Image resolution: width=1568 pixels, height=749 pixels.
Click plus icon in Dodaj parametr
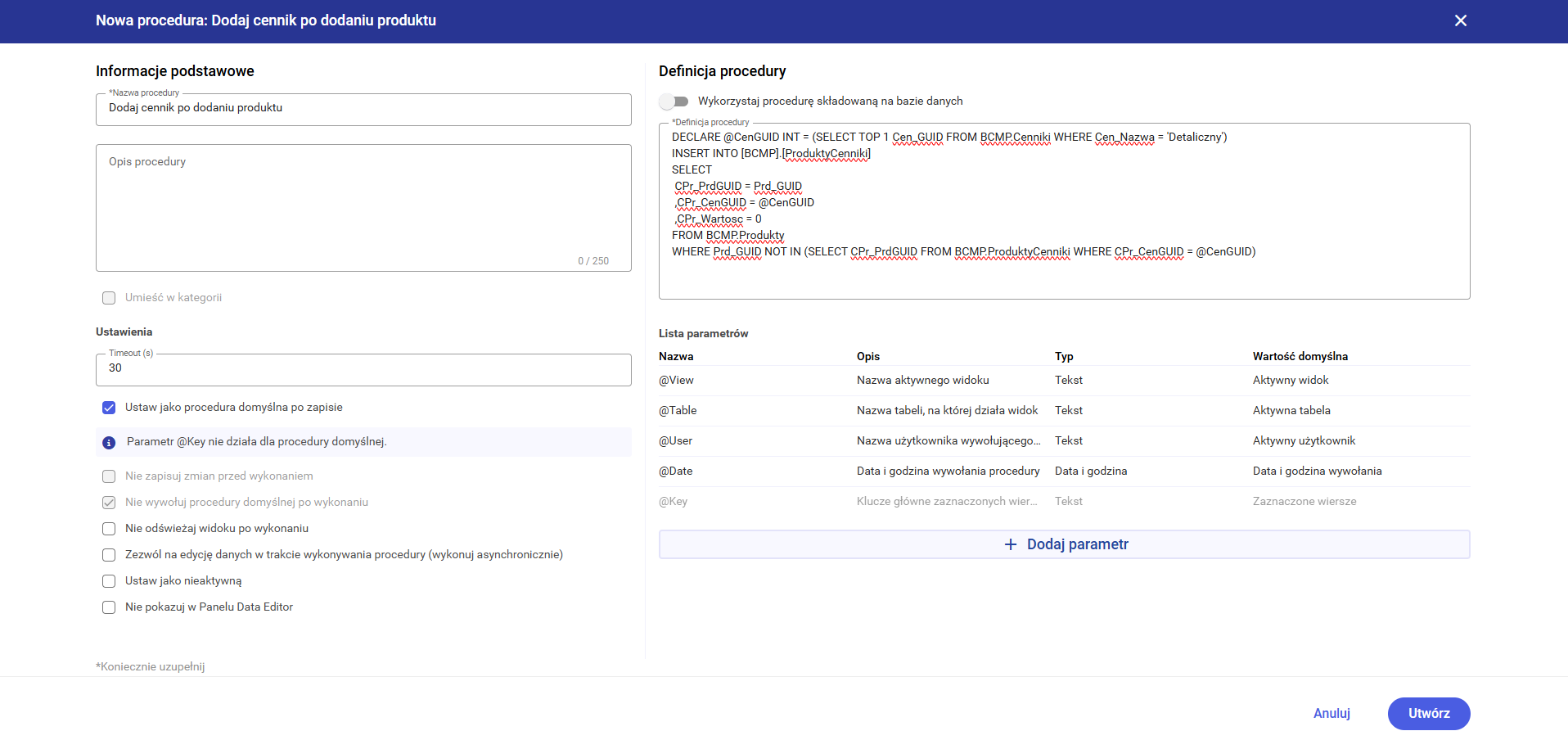click(1010, 545)
